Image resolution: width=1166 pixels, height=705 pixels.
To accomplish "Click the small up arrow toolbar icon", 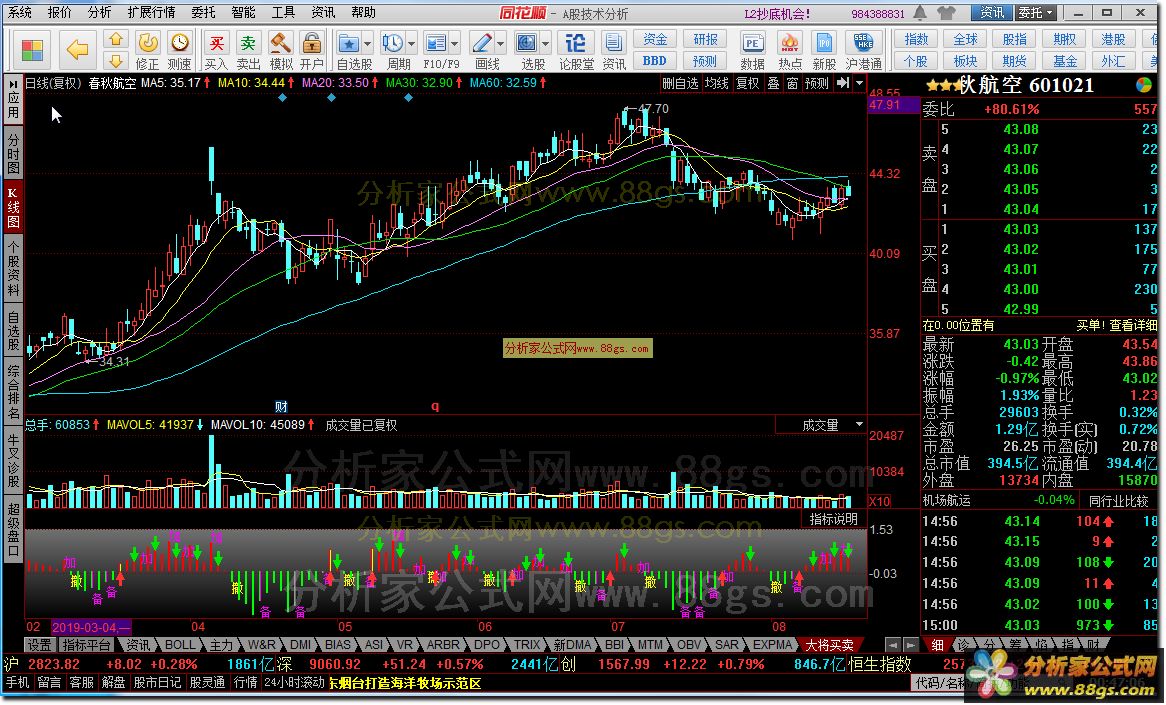I will 115,39.
